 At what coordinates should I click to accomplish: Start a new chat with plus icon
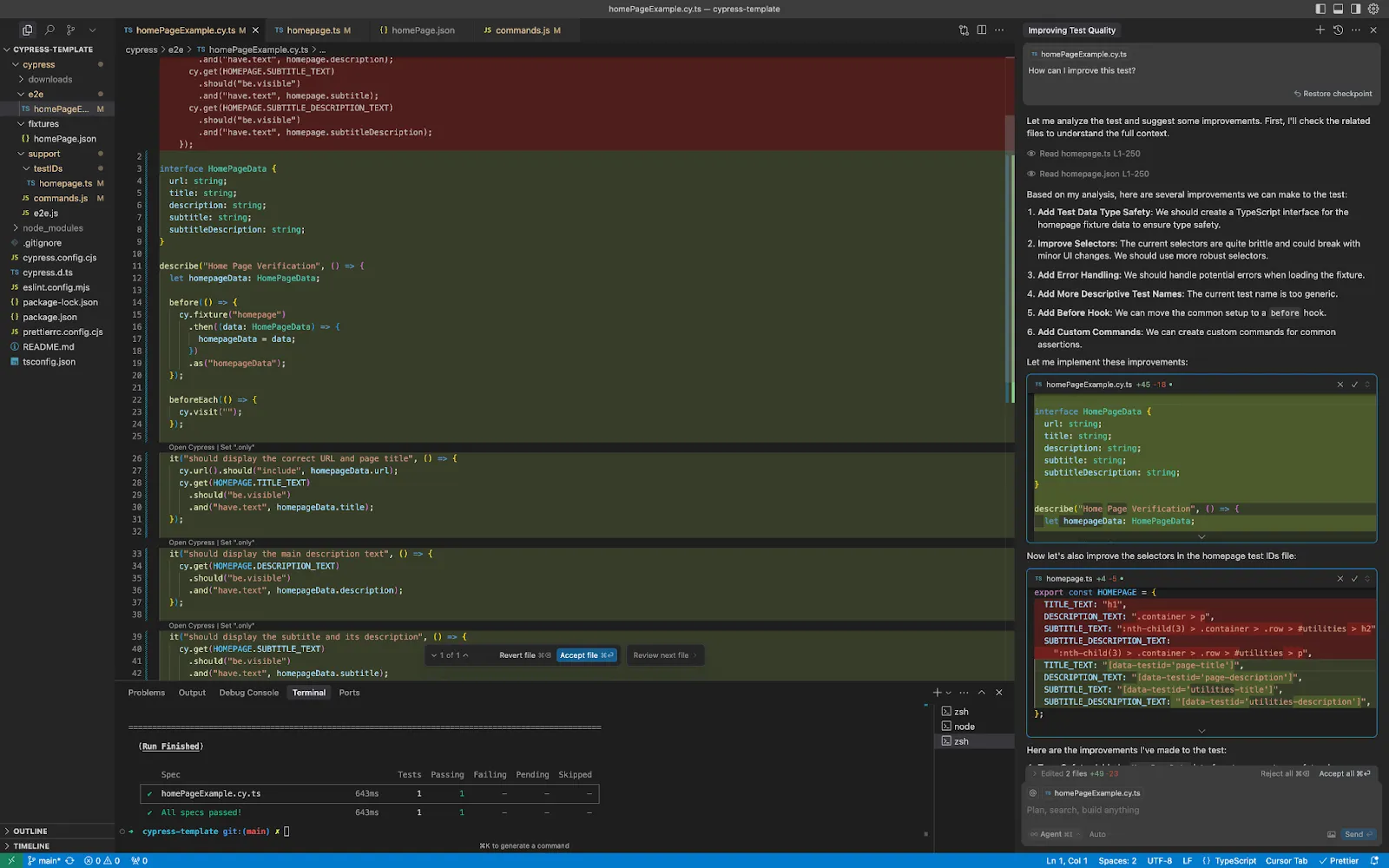click(1320, 30)
